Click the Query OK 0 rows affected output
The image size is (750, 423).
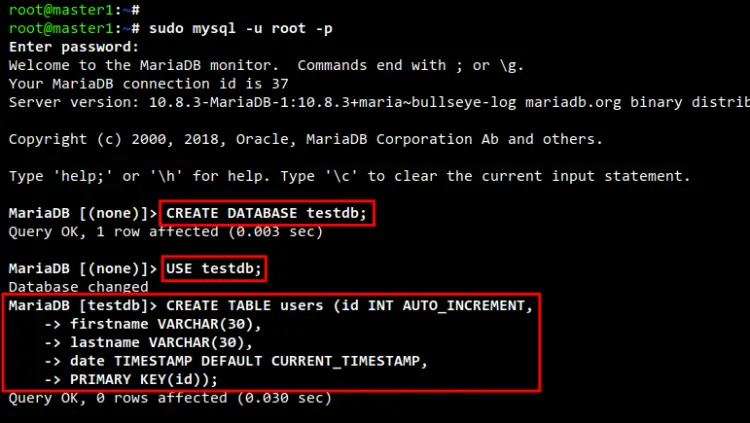pos(169,398)
